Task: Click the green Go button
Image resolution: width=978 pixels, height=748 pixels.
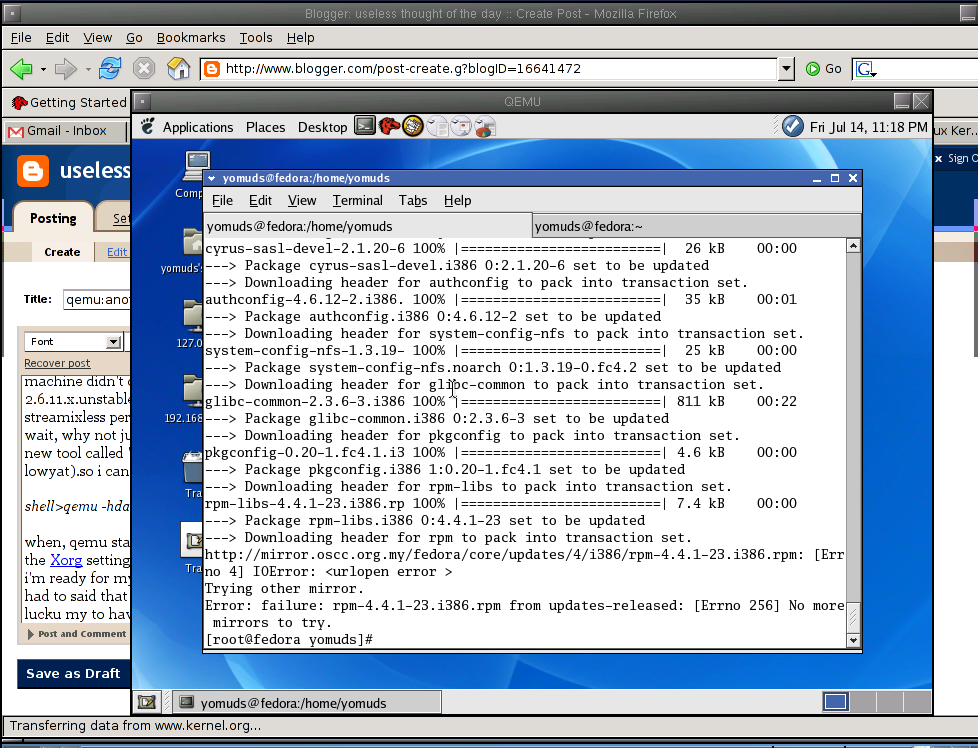Action: point(823,69)
